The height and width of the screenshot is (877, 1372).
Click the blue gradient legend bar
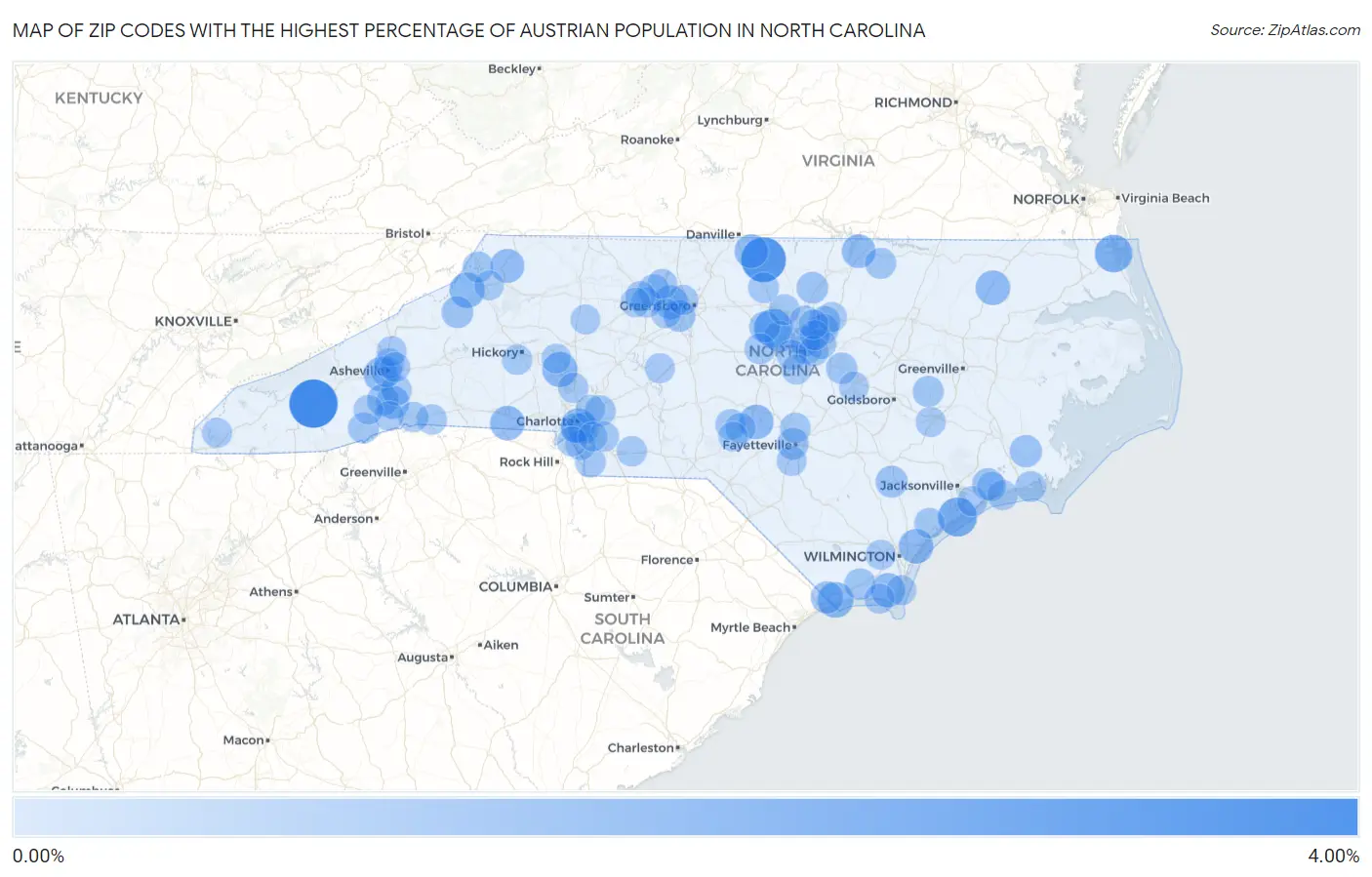(686, 817)
